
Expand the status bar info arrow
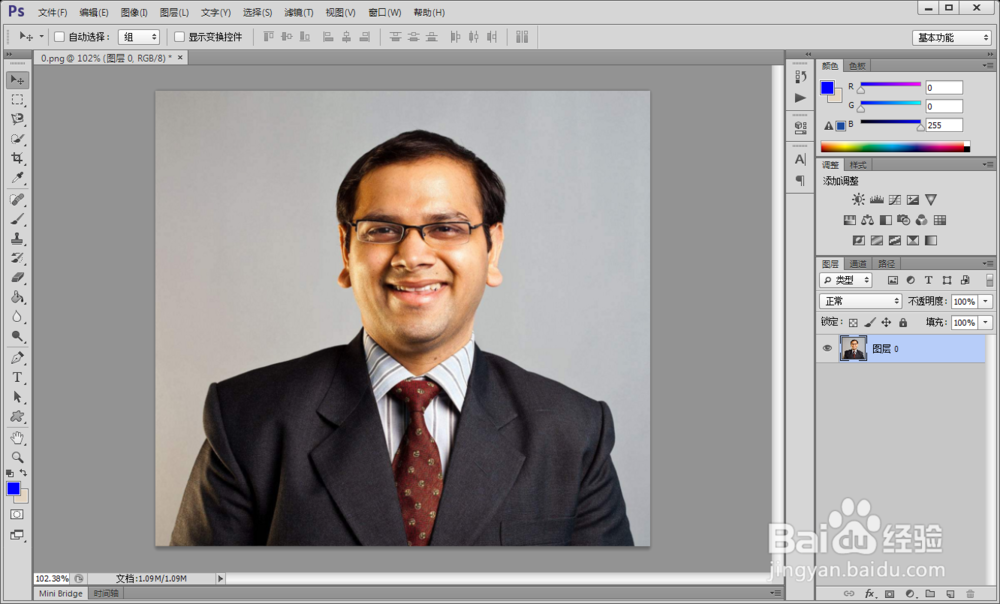pyautogui.click(x=220, y=578)
